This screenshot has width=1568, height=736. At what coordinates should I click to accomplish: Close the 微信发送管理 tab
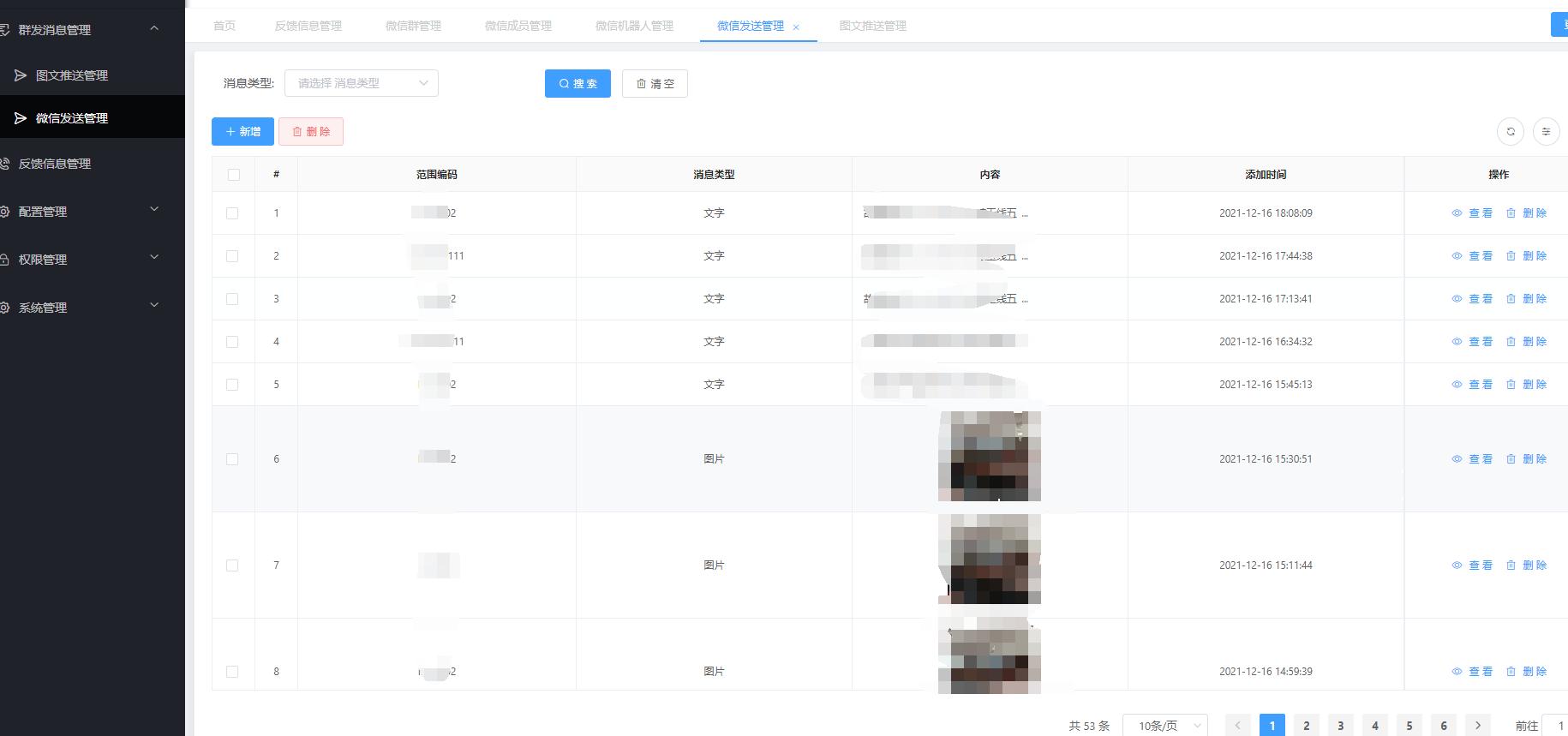coord(796,27)
